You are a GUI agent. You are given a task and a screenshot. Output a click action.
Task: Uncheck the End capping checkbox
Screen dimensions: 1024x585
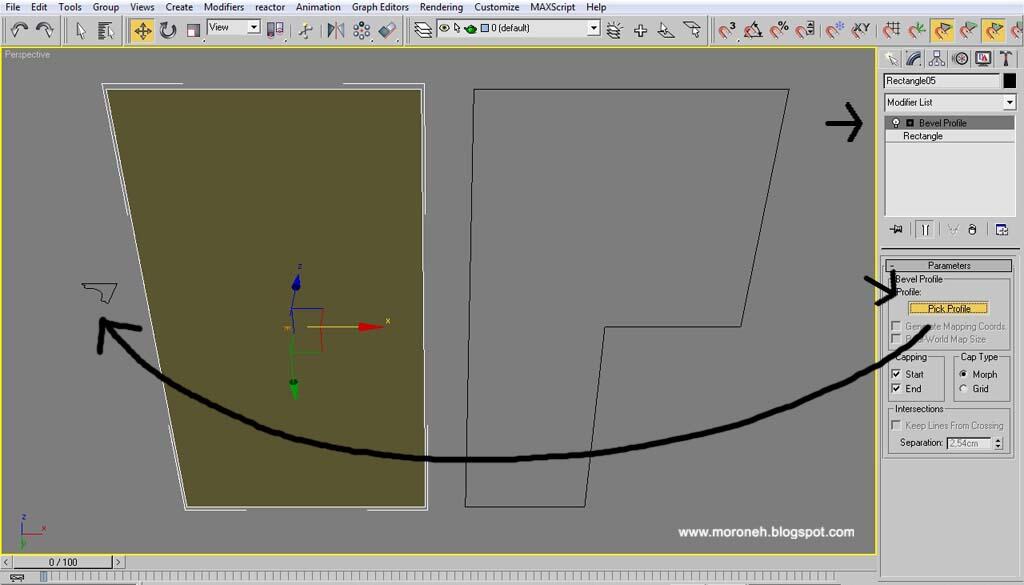[x=896, y=389]
